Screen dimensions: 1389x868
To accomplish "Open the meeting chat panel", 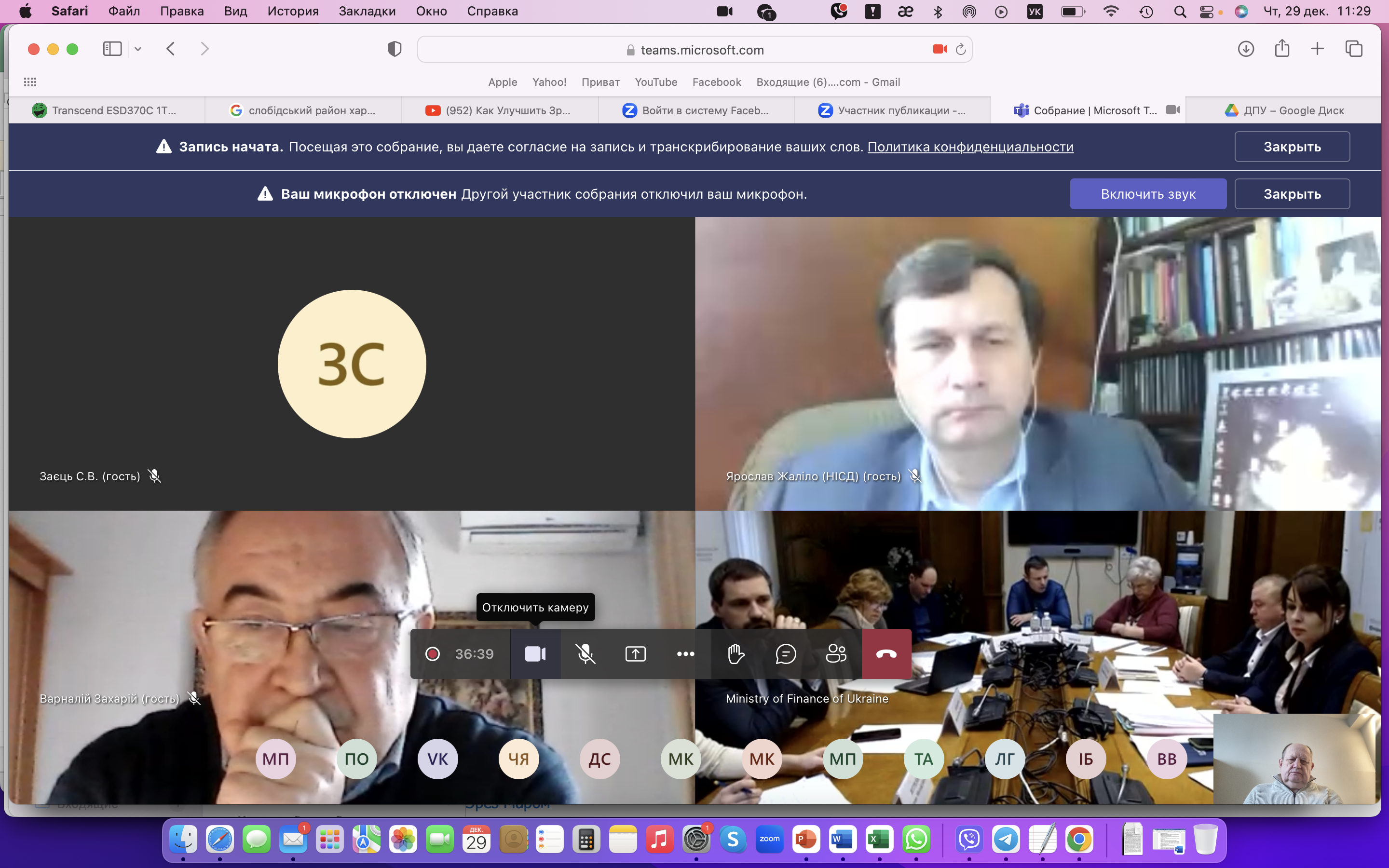I will click(x=785, y=654).
